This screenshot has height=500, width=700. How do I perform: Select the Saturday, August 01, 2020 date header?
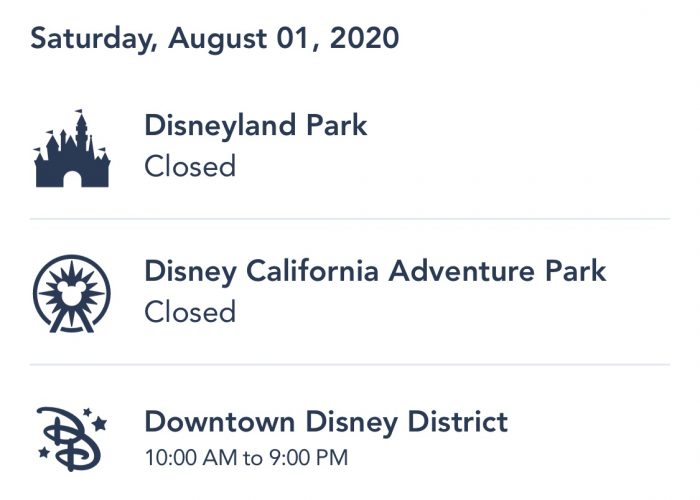[215, 39]
